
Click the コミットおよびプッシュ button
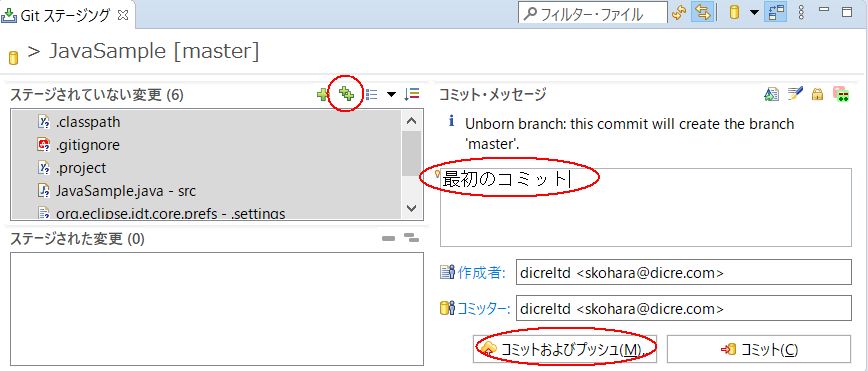tap(565, 349)
